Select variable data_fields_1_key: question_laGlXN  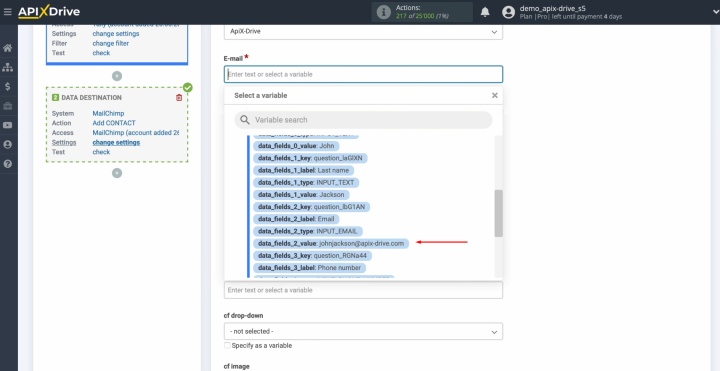(310, 158)
